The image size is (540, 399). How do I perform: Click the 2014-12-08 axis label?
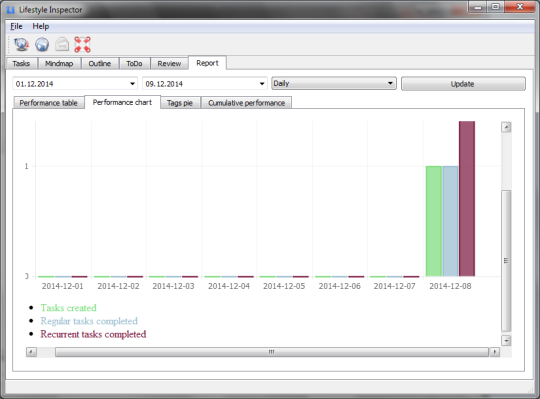tap(450, 286)
